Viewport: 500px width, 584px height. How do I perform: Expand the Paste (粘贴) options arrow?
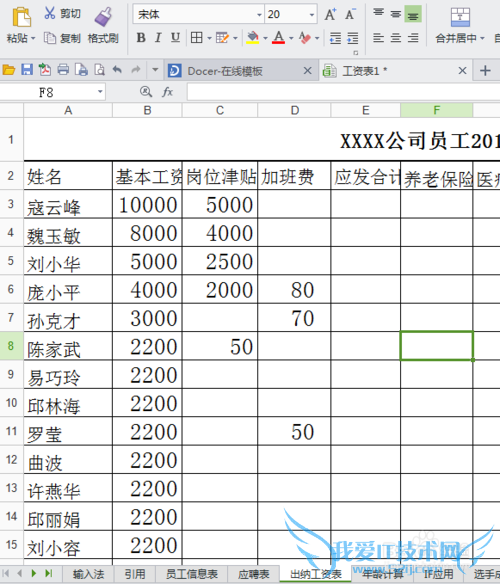point(33,38)
